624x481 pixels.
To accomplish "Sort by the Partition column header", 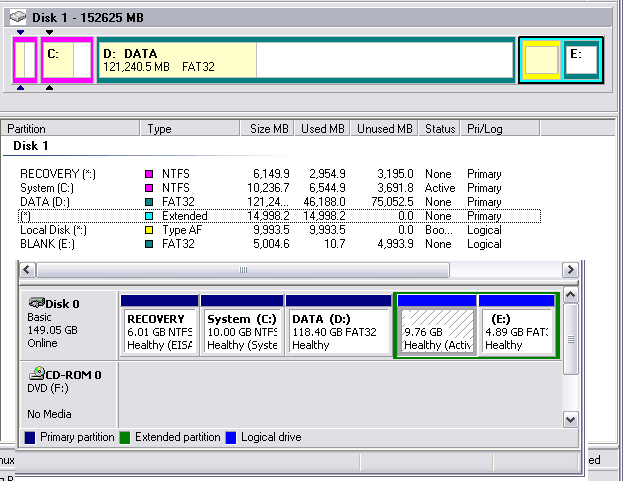I will pos(70,129).
